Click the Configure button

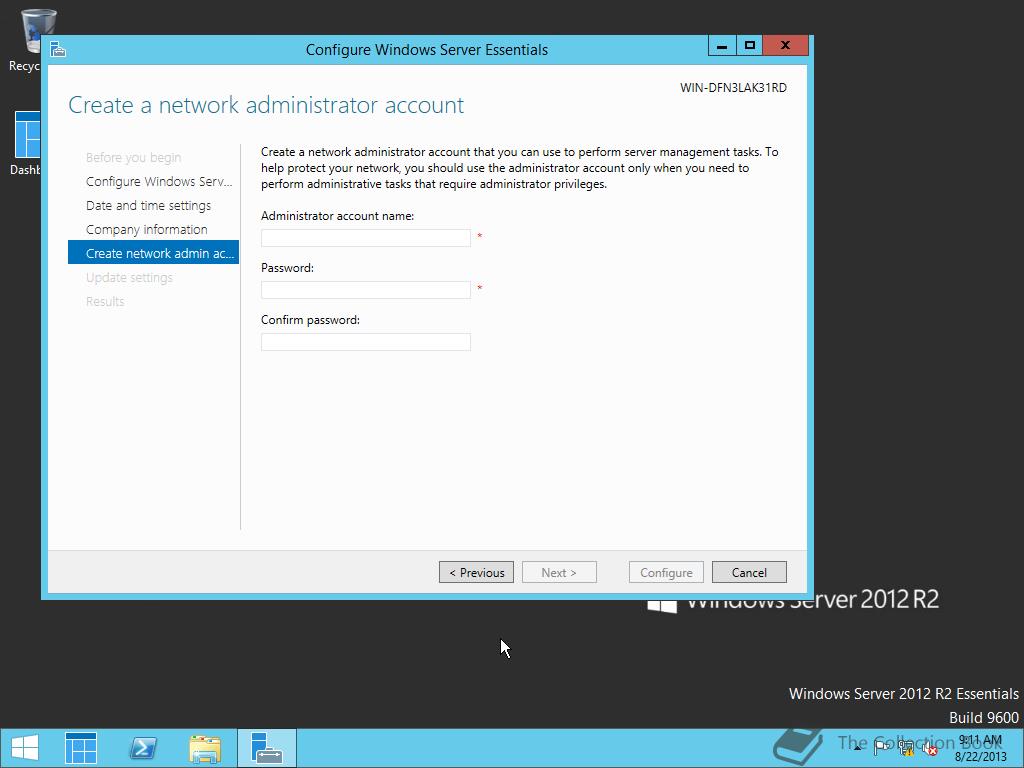tap(666, 572)
